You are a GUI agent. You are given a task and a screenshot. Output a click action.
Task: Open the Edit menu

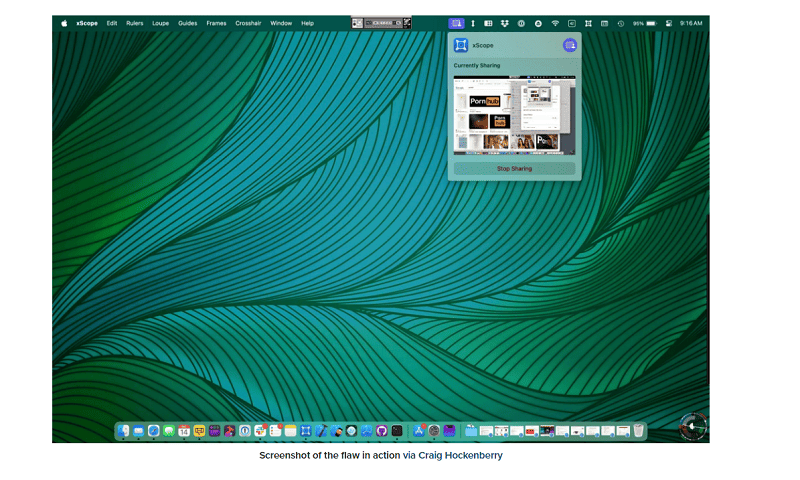(x=112, y=23)
